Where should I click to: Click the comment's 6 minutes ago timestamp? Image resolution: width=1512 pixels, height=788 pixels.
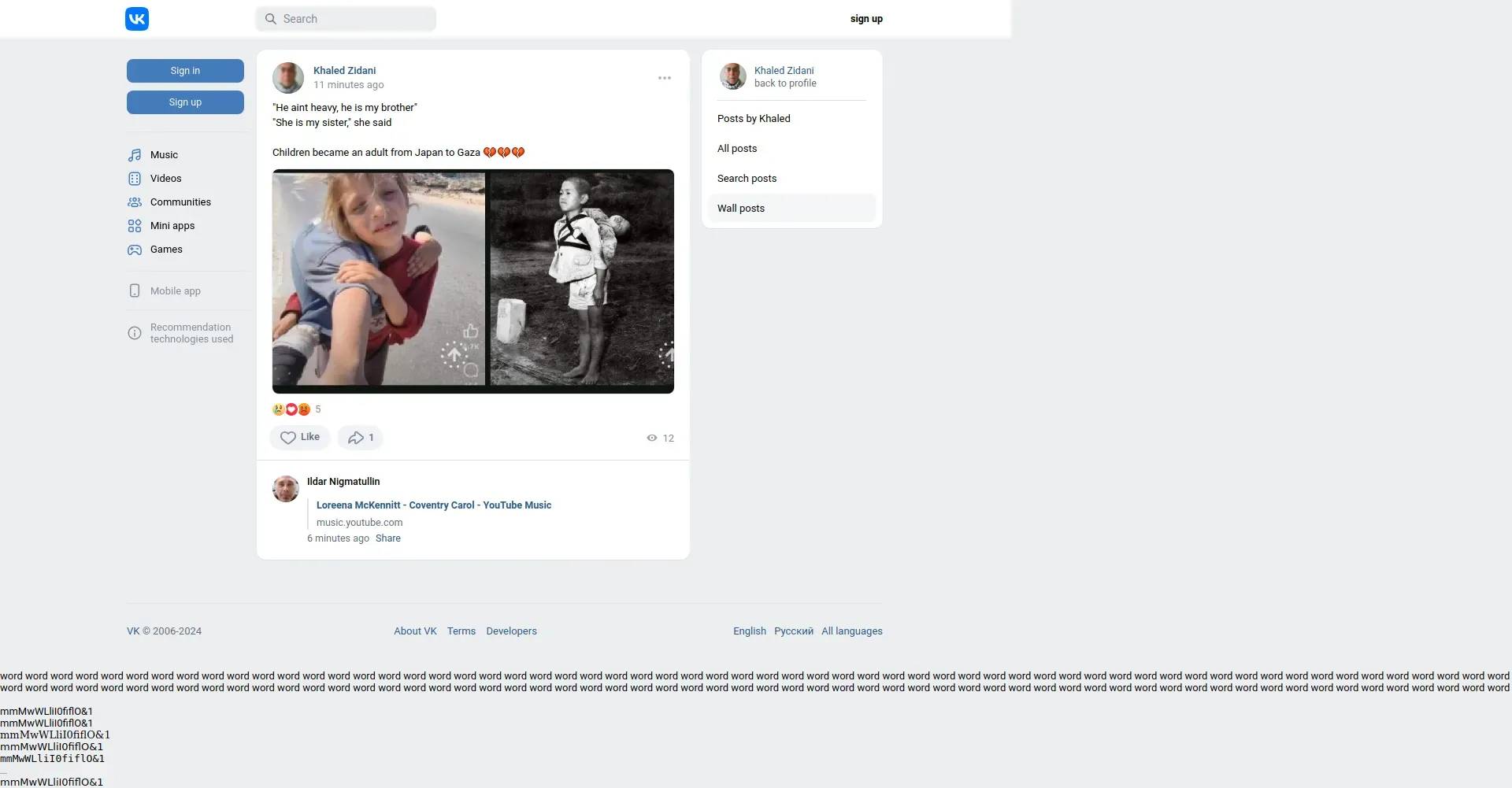point(338,538)
